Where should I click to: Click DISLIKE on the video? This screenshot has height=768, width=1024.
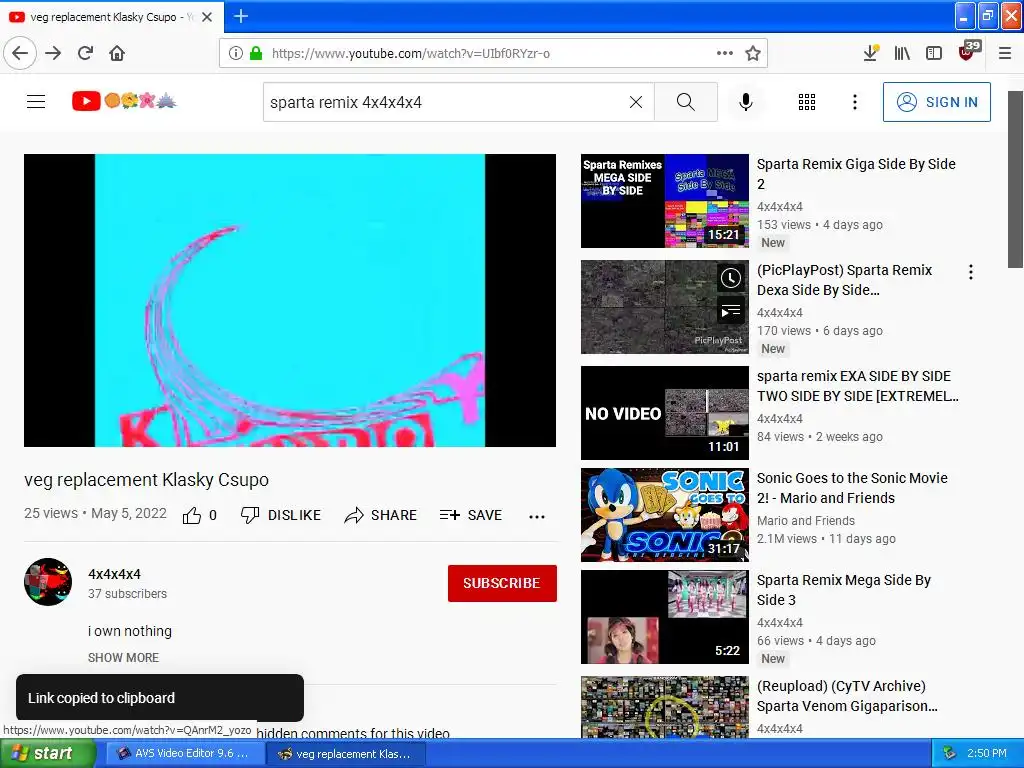click(281, 515)
